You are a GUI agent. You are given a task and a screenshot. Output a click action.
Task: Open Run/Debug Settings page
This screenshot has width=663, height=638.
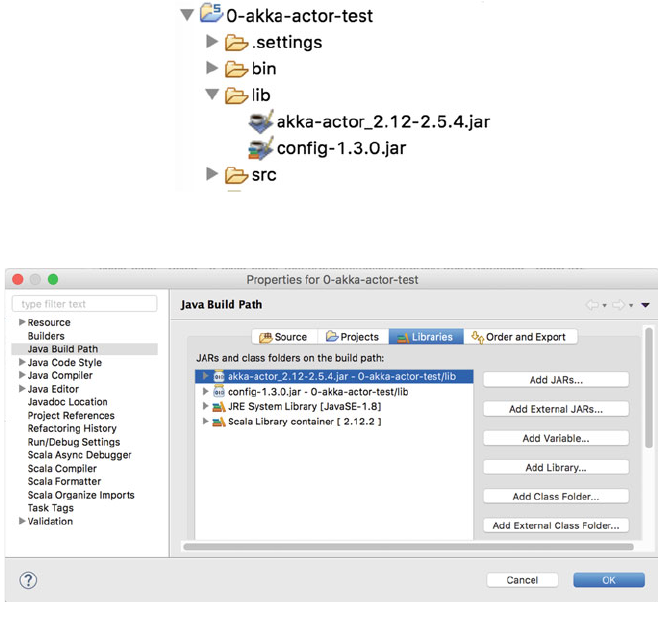74,442
